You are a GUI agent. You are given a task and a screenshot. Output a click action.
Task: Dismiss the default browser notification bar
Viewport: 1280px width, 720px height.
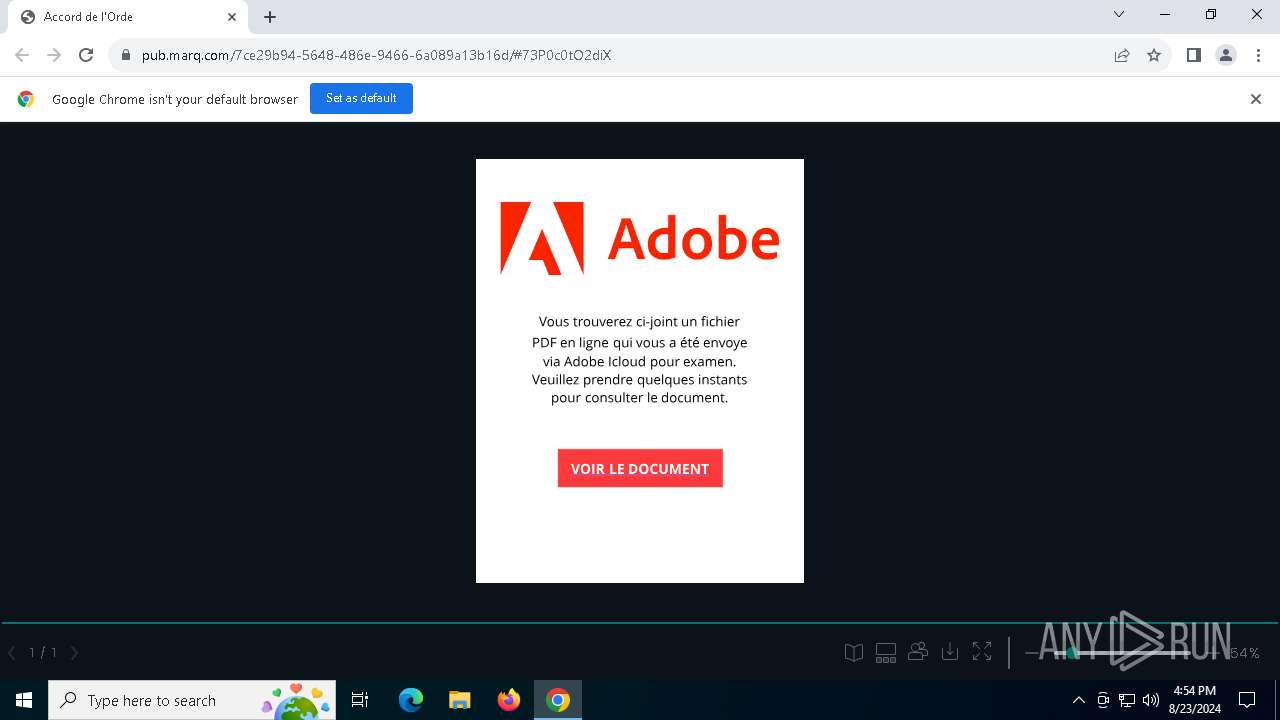[x=1256, y=99]
